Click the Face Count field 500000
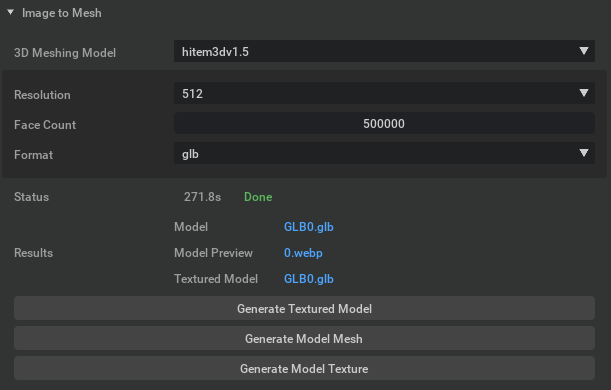The image size is (611, 390). click(384, 124)
